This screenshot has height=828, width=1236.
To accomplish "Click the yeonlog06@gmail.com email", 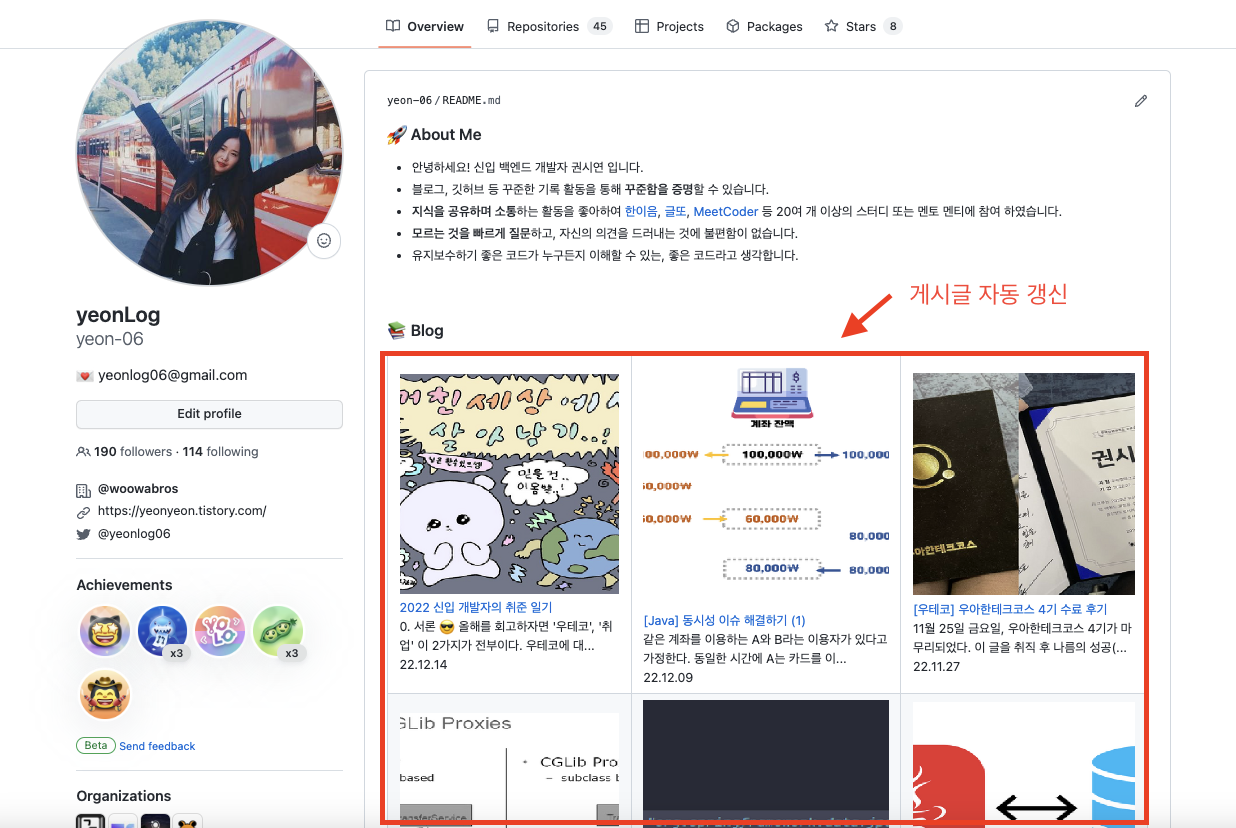I will [x=173, y=376].
